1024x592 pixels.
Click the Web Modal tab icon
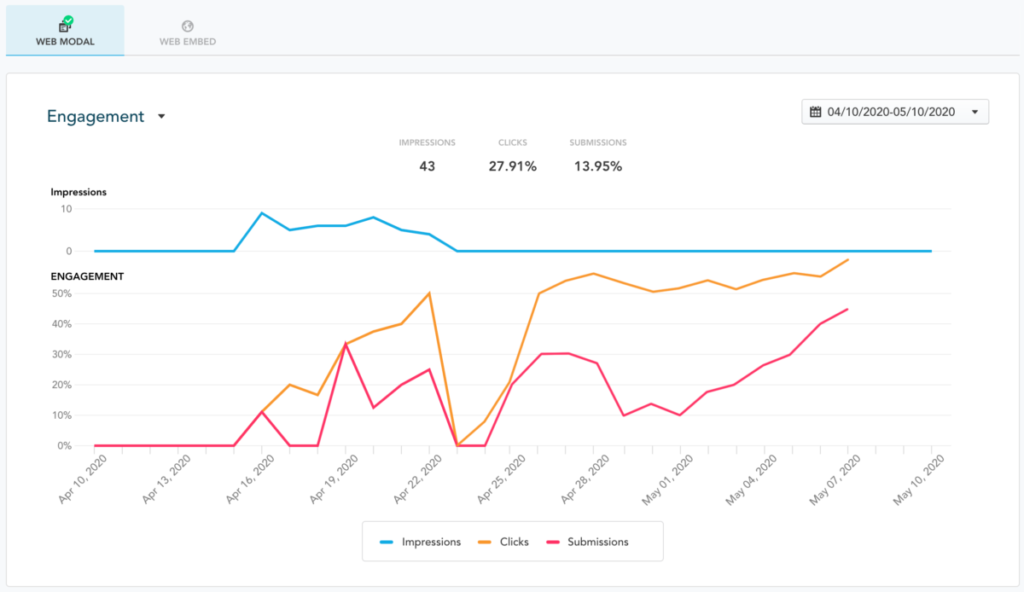point(65,24)
